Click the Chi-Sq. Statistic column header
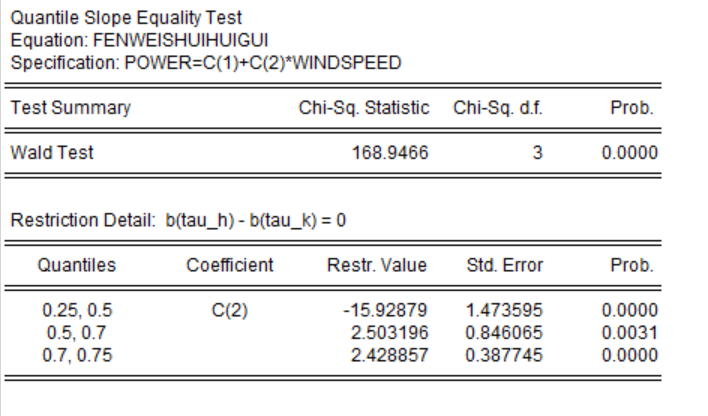708x416 pixels. pyautogui.click(x=367, y=108)
